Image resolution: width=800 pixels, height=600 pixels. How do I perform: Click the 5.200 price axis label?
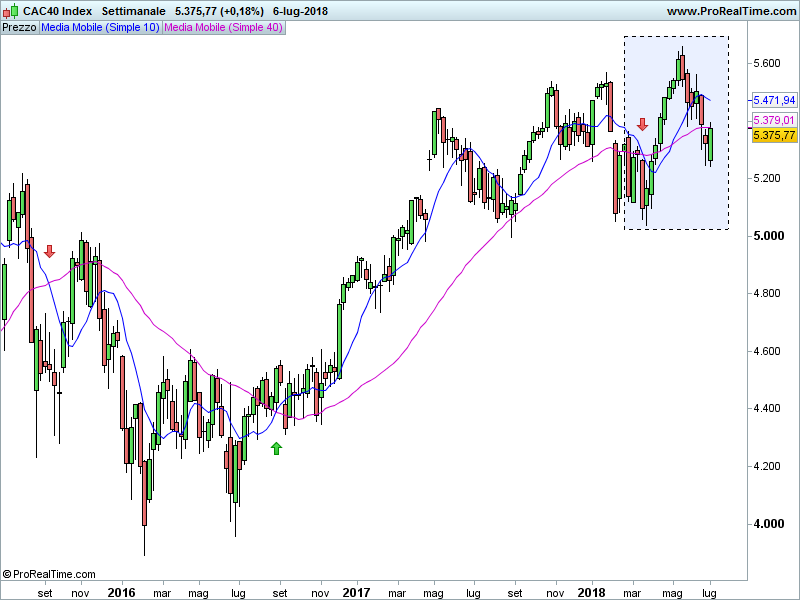click(767, 178)
